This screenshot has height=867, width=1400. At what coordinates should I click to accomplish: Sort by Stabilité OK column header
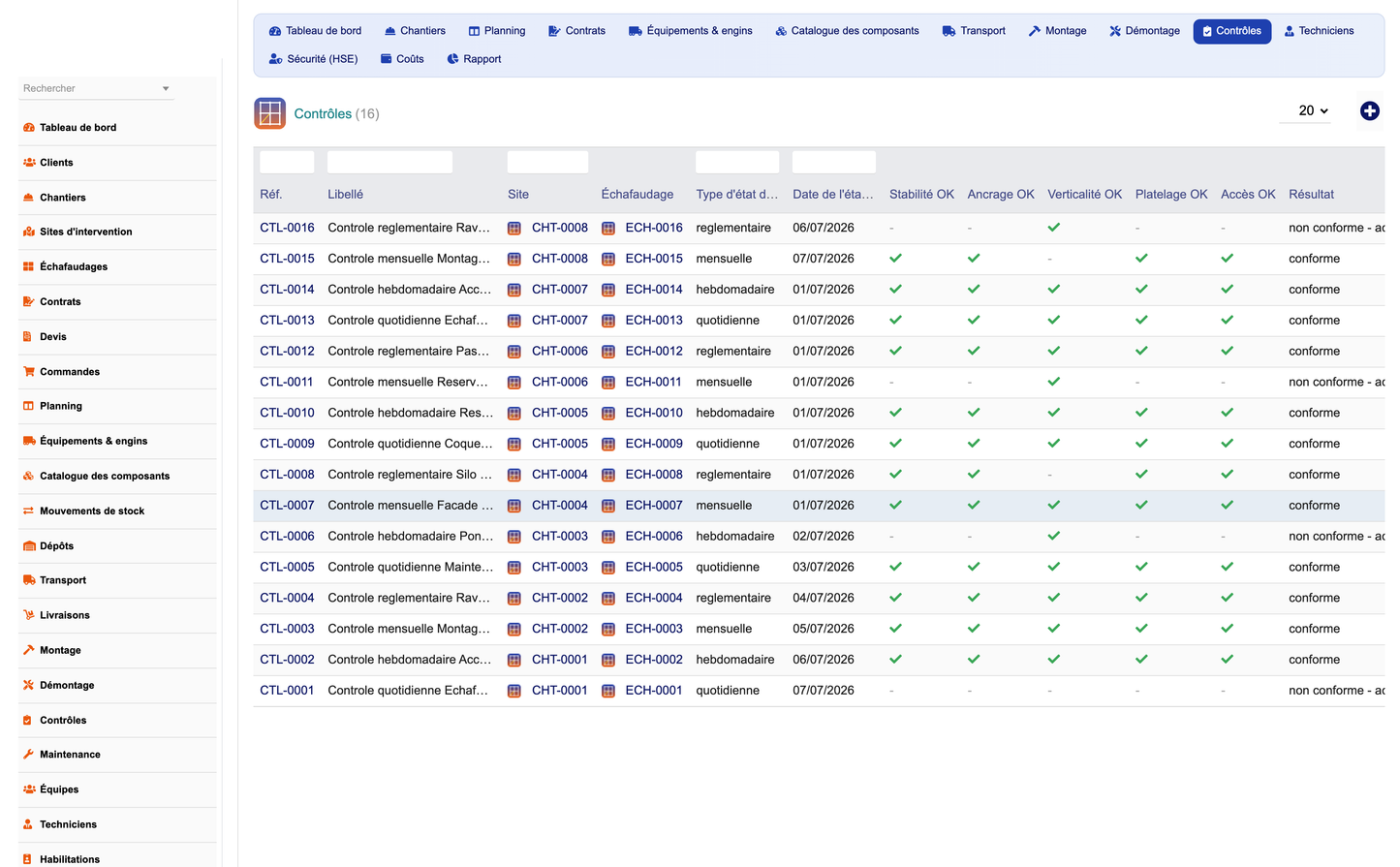click(921, 195)
